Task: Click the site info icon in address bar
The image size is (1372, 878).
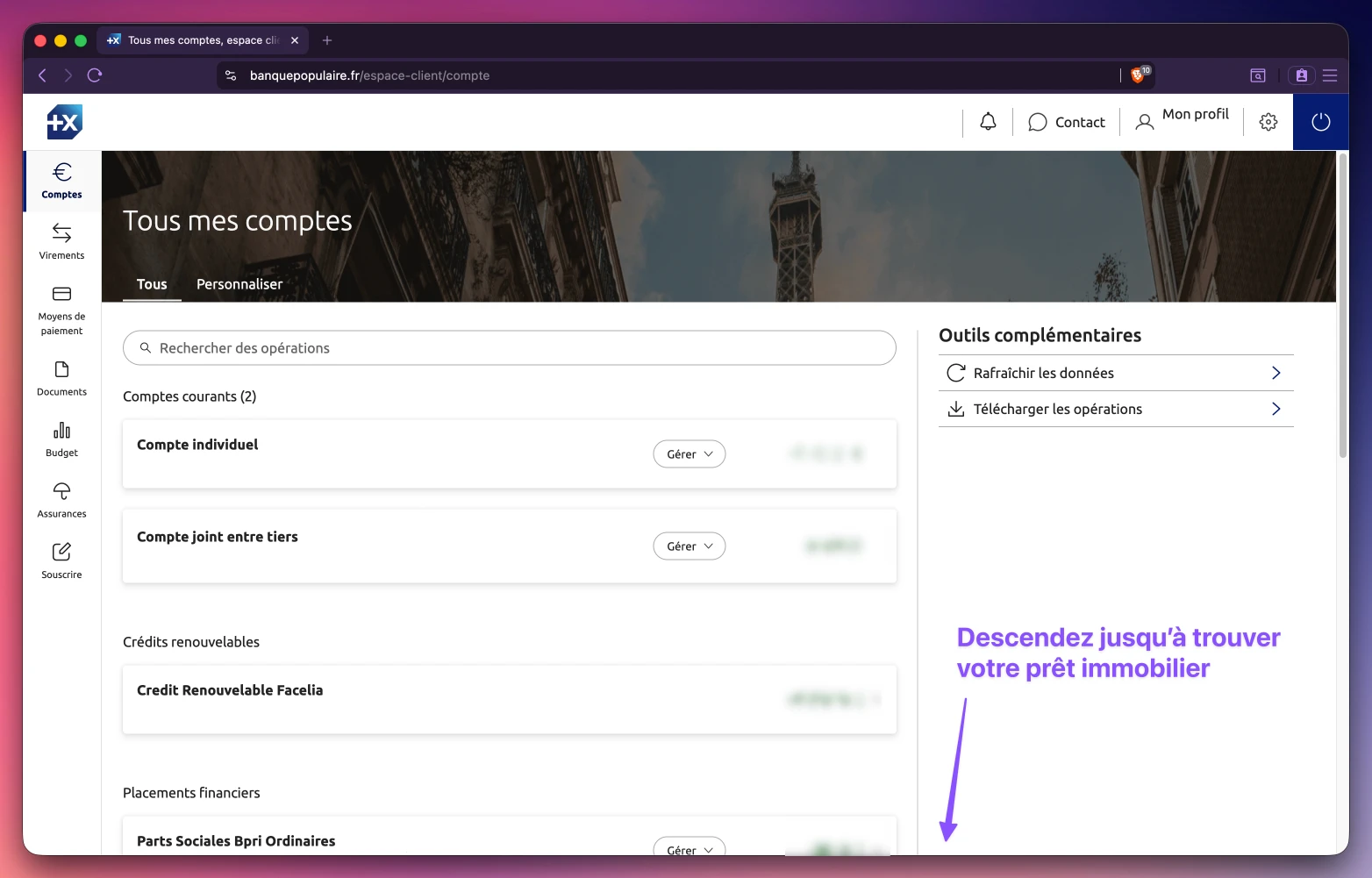Action: 231,75
